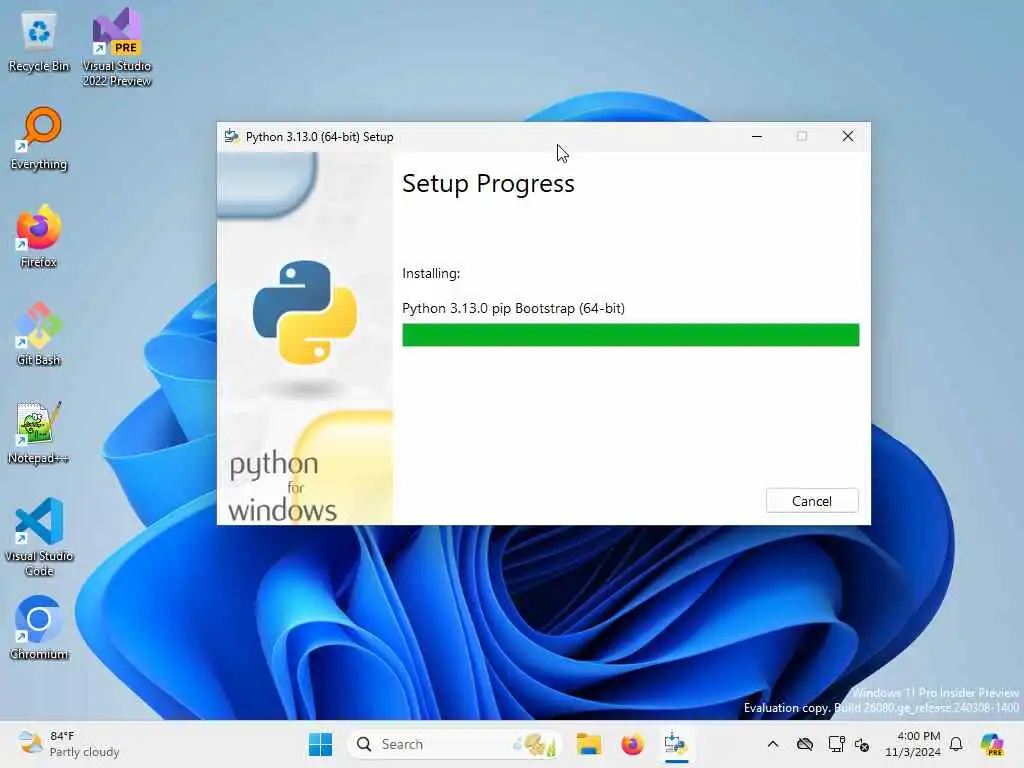
Task: Open Firefox from the taskbar
Action: [632, 744]
